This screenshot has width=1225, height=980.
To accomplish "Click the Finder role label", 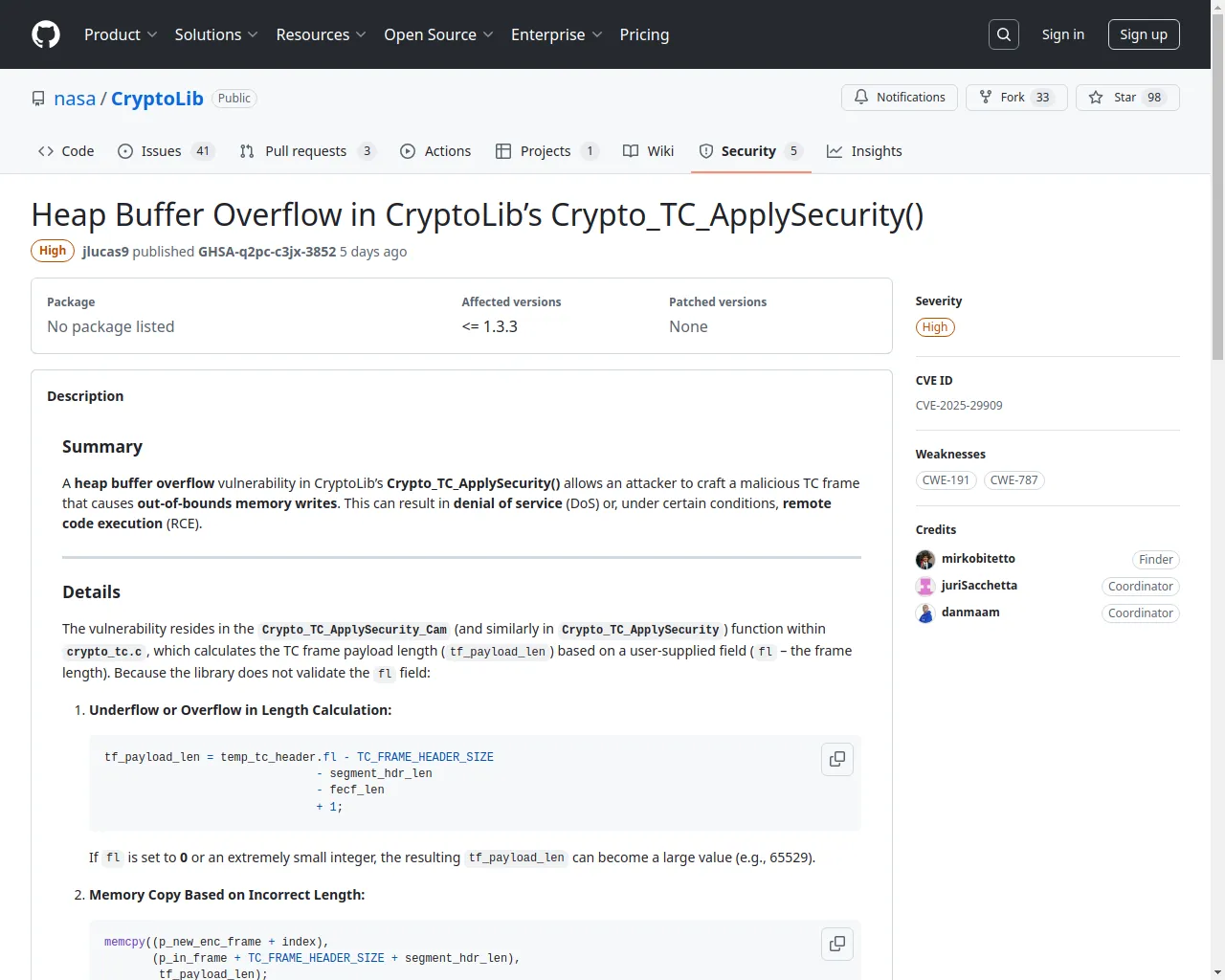I will 1156,560.
